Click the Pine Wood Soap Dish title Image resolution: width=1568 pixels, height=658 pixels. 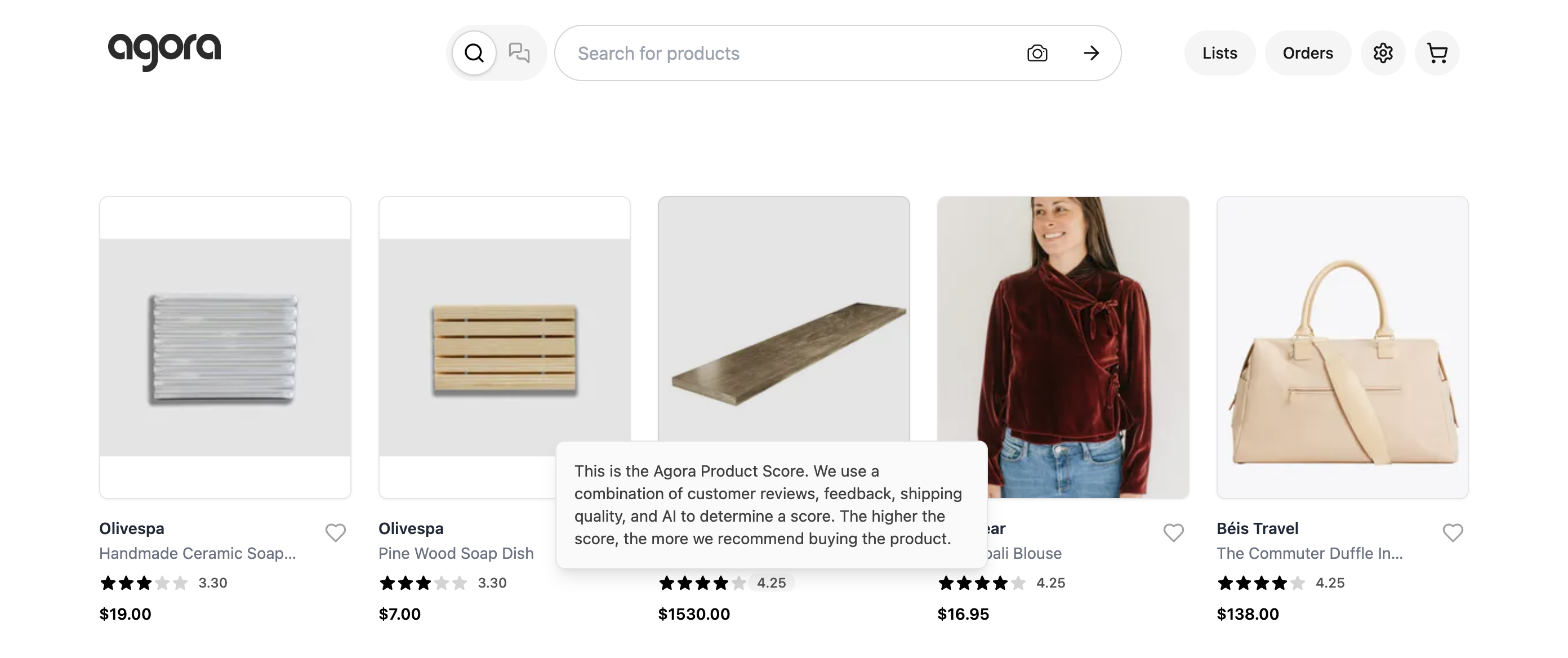point(456,553)
